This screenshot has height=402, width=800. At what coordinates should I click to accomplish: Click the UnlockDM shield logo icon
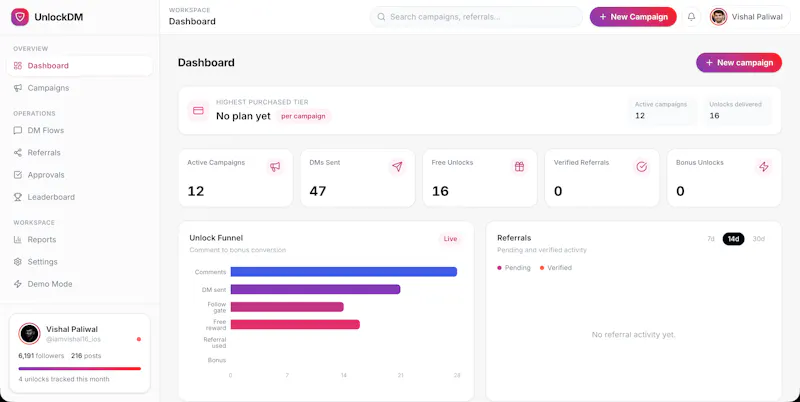[20, 17]
